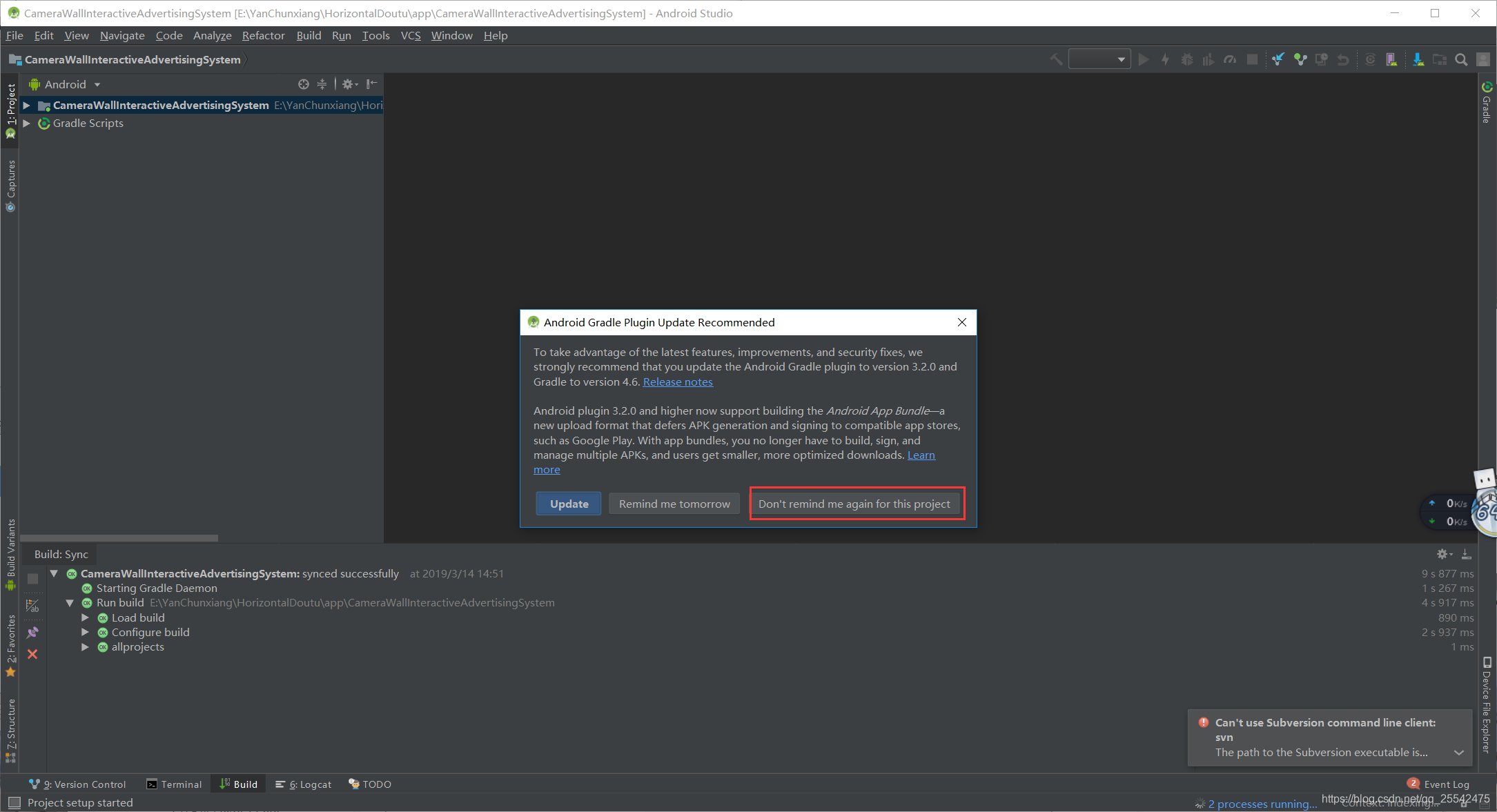
Task: Open the Build menu
Action: (309, 35)
